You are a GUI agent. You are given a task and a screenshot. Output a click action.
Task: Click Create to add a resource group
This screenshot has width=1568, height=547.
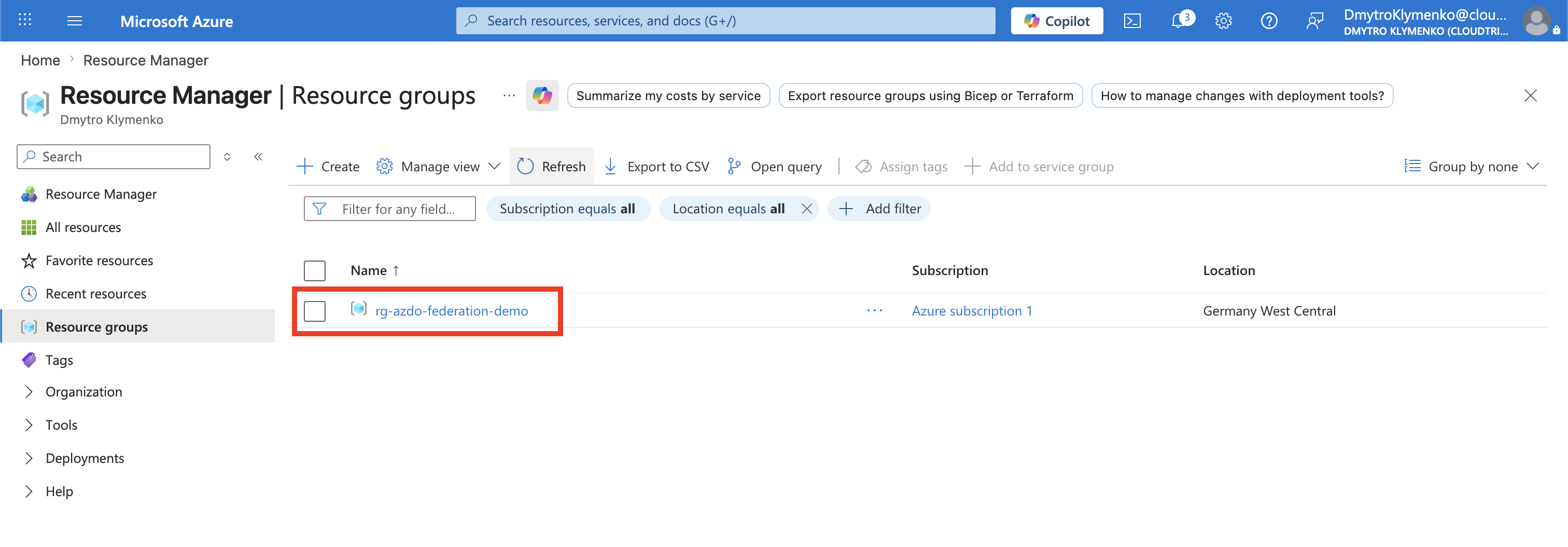(328, 166)
